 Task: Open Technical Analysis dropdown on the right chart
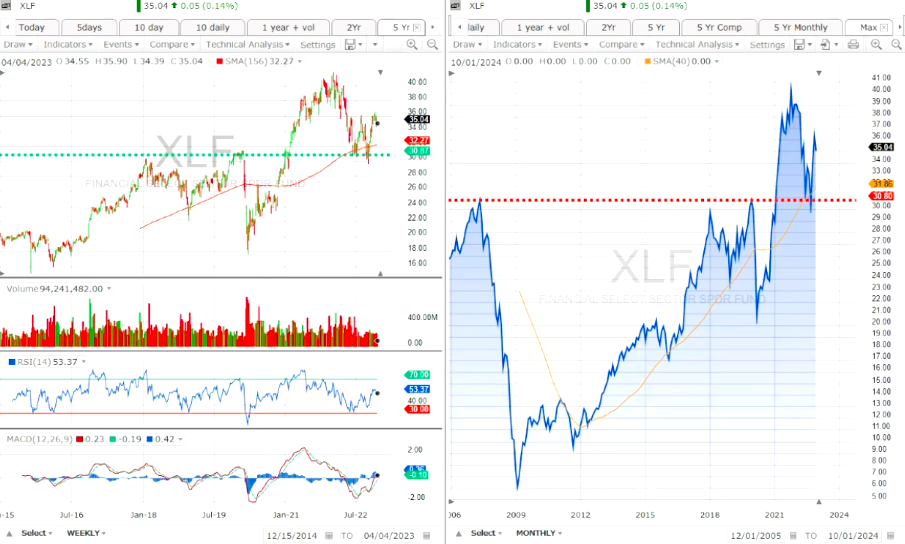pos(697,44)
